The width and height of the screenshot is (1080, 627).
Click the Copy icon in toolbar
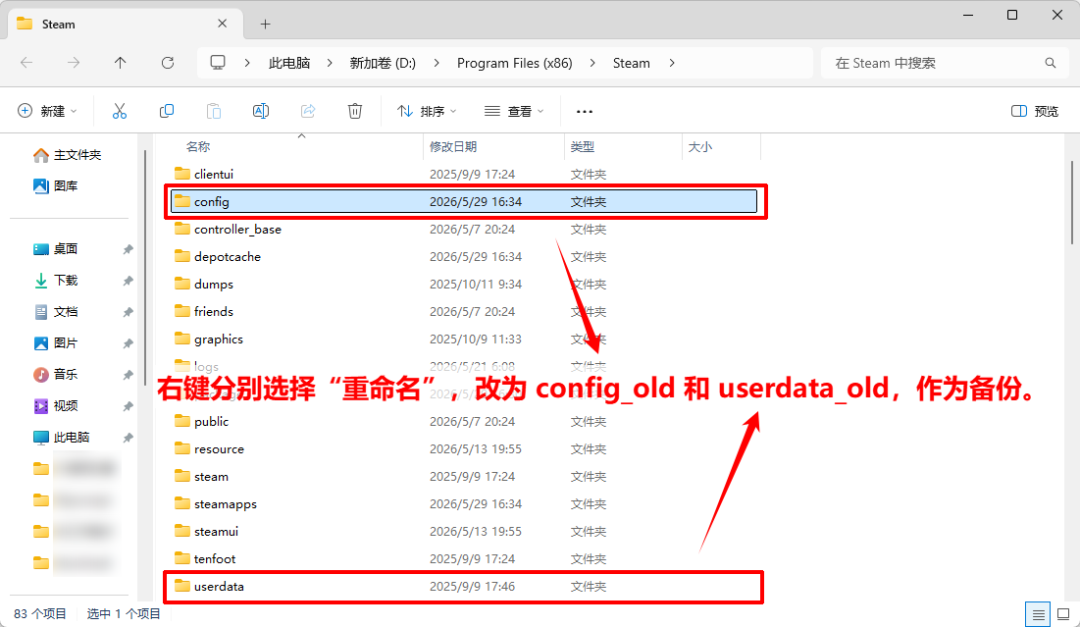(167, 111)
